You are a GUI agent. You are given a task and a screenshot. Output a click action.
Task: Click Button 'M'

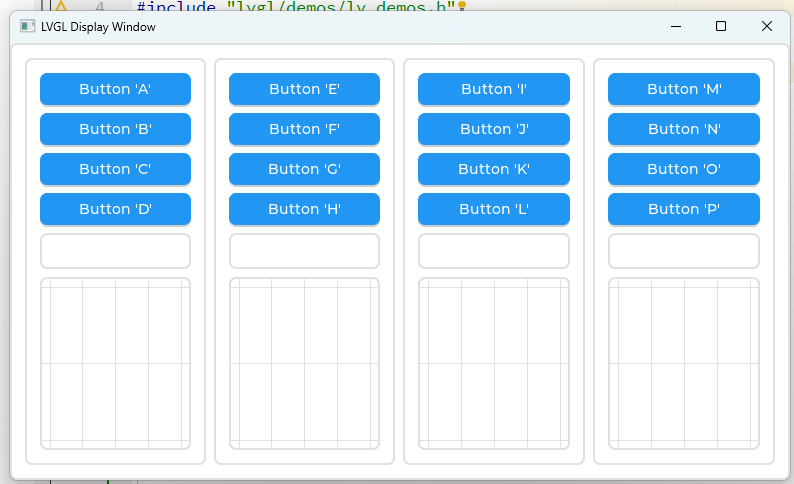point(683,89)
